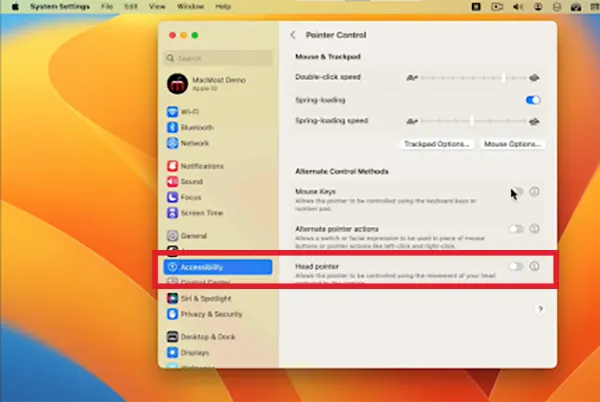This screenshot has height=402, width=600.
Task: Click the sidebar Search field
Action: 218,58
